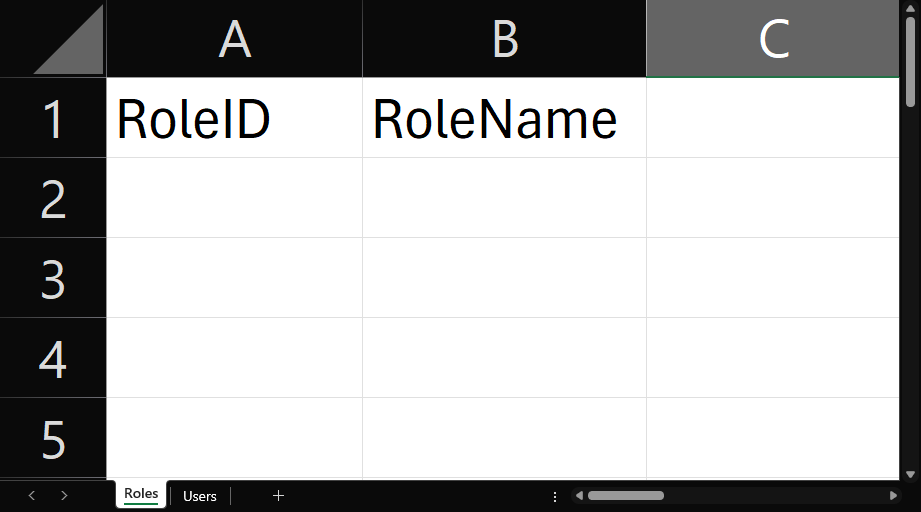921x512 pixels.
Task: Click the cell containing RoleID
Action: pyautogui.click(x=234, y=118)
